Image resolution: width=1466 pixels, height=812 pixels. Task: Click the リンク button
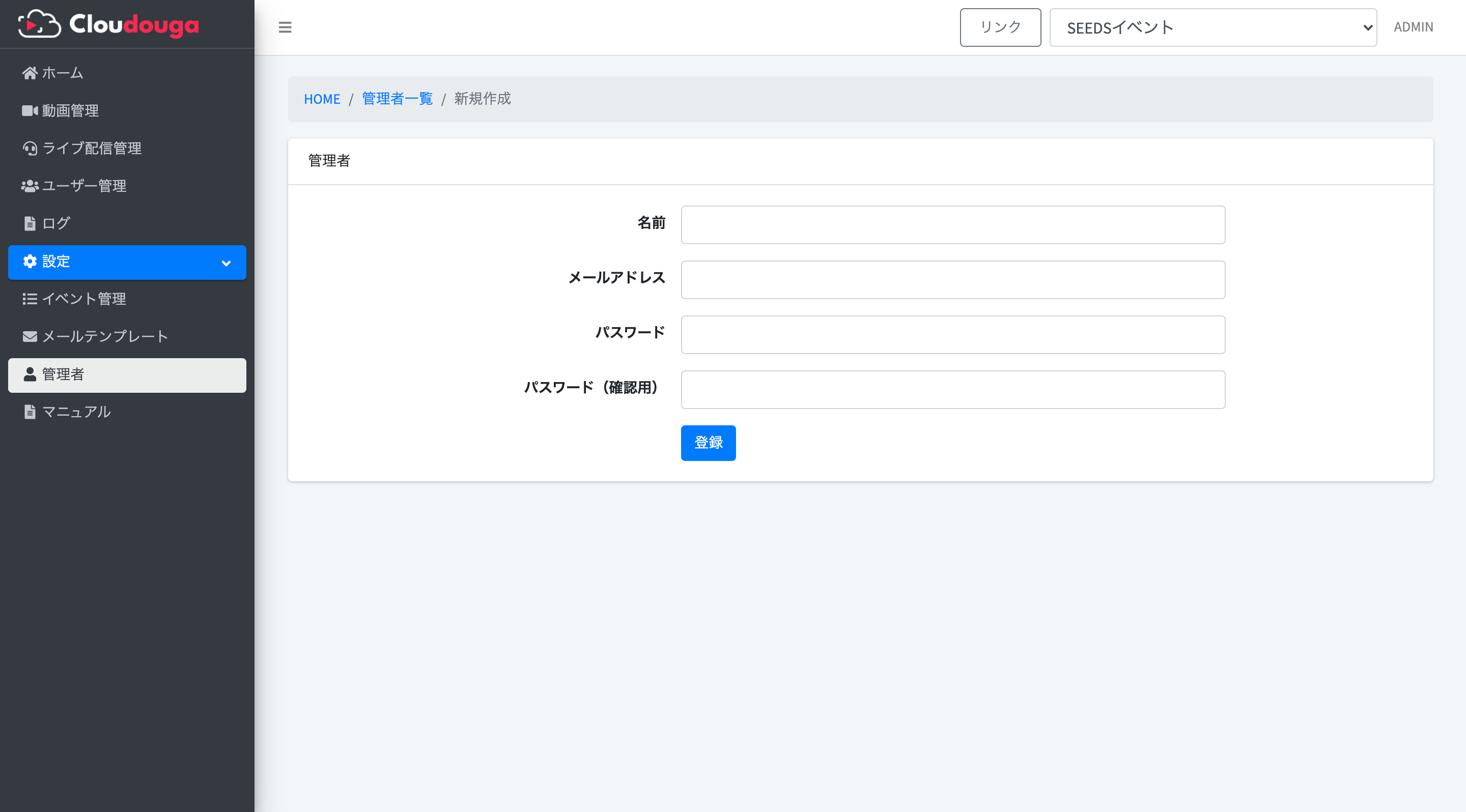[1000, 27]
